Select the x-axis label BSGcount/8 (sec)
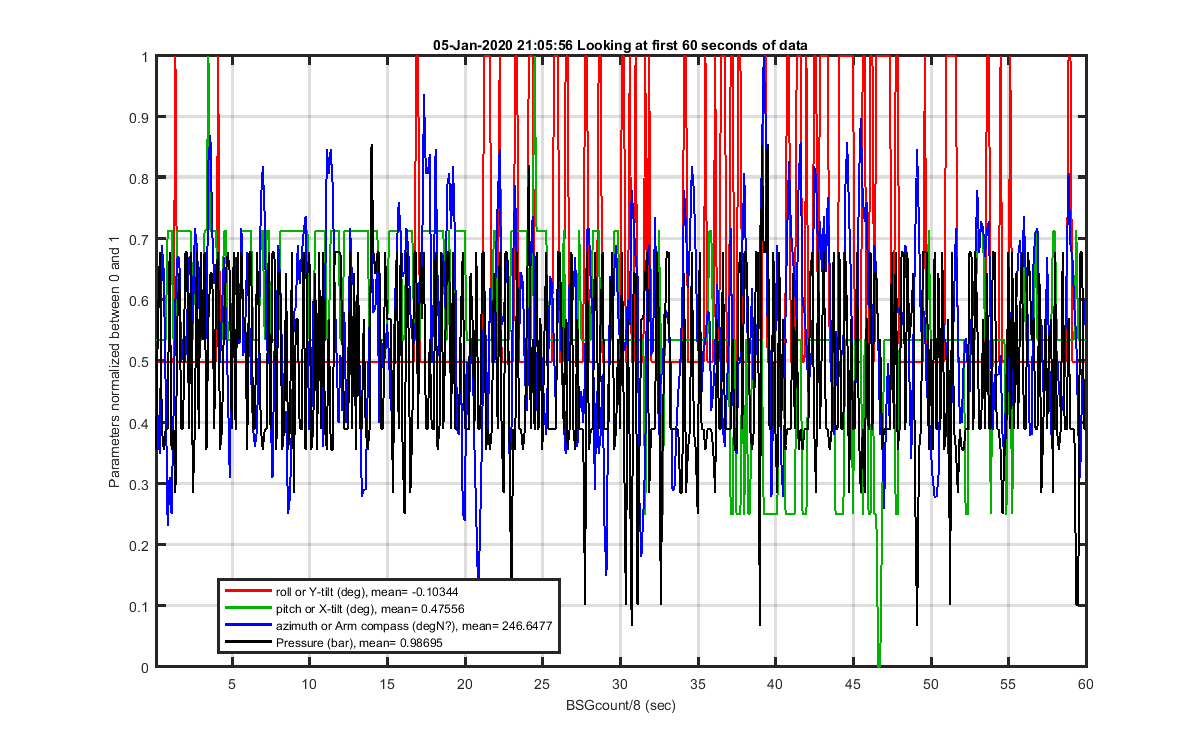This screenshot has height=750, width=1200. (620, 706)
